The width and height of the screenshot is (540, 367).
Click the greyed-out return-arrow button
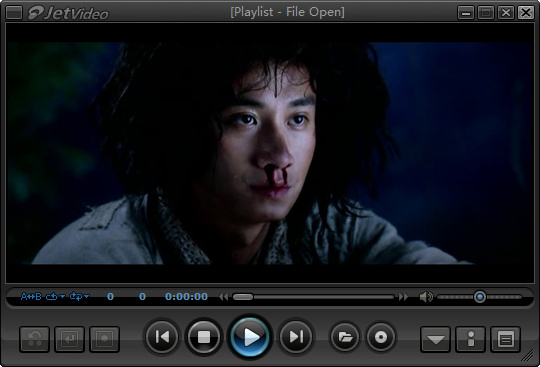(x=69, y=339)
